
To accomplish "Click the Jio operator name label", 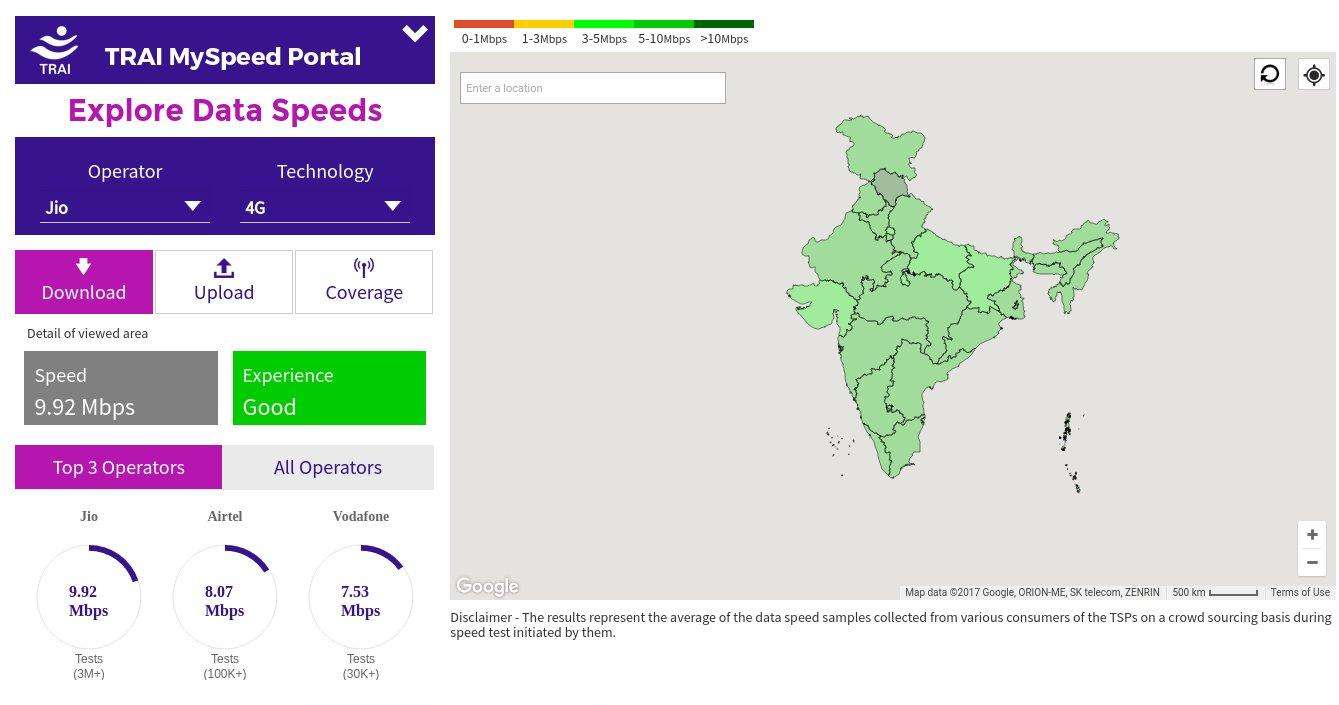I will pyautogui.click(x=89, y=517).
